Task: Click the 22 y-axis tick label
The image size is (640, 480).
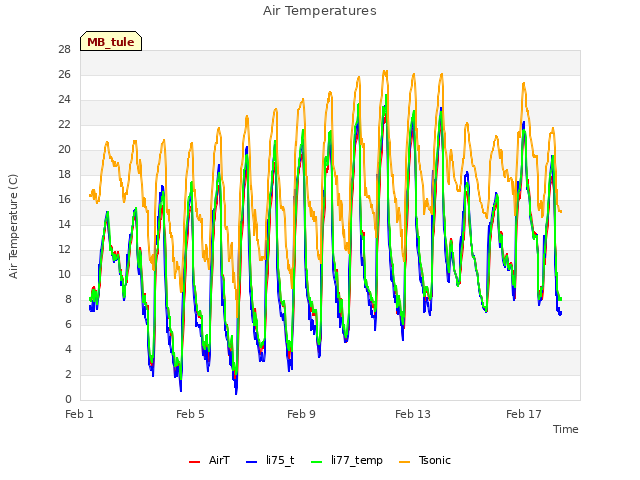Action: (64, 124)
